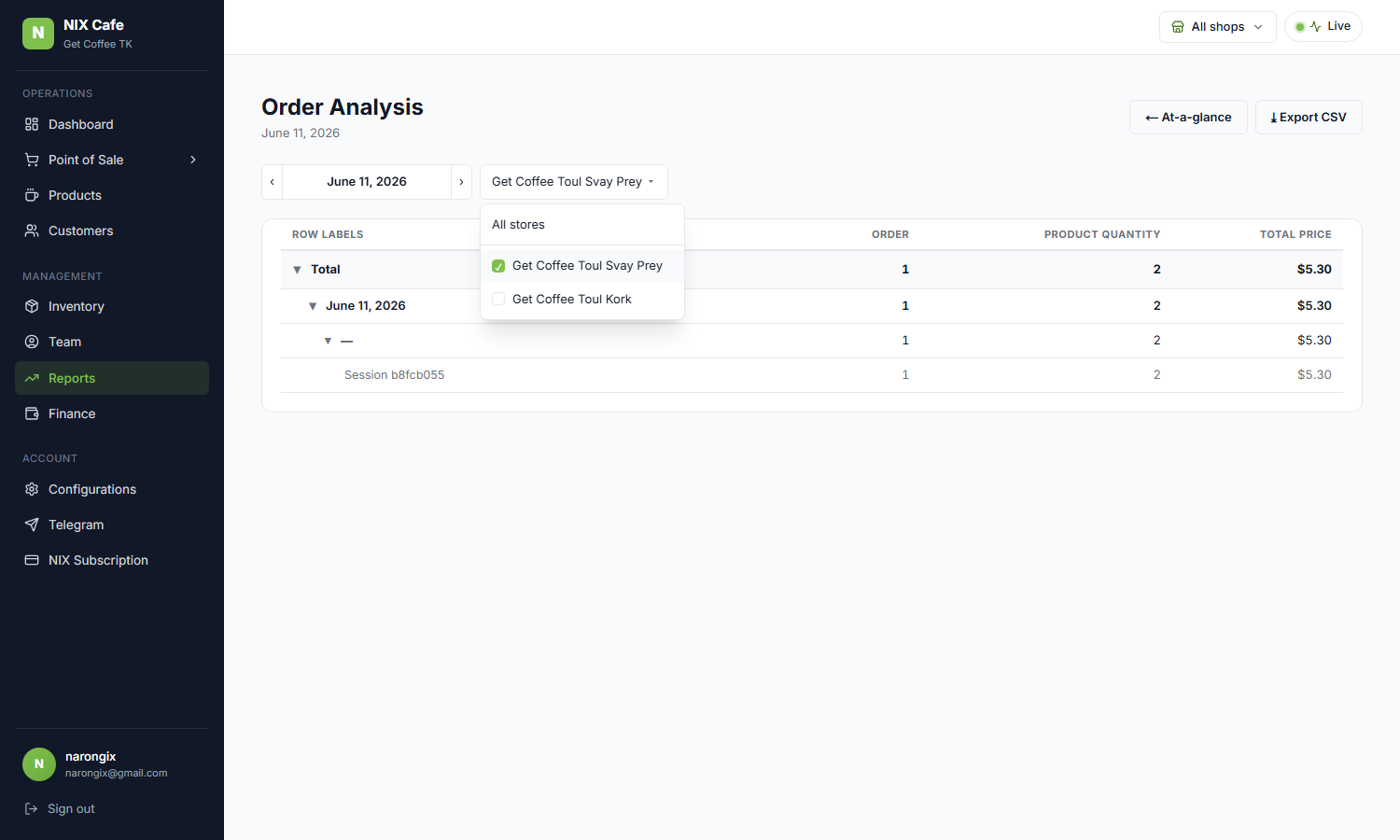
Task: Click the Point of Sale cart icon
Action: tap(32, 160)
